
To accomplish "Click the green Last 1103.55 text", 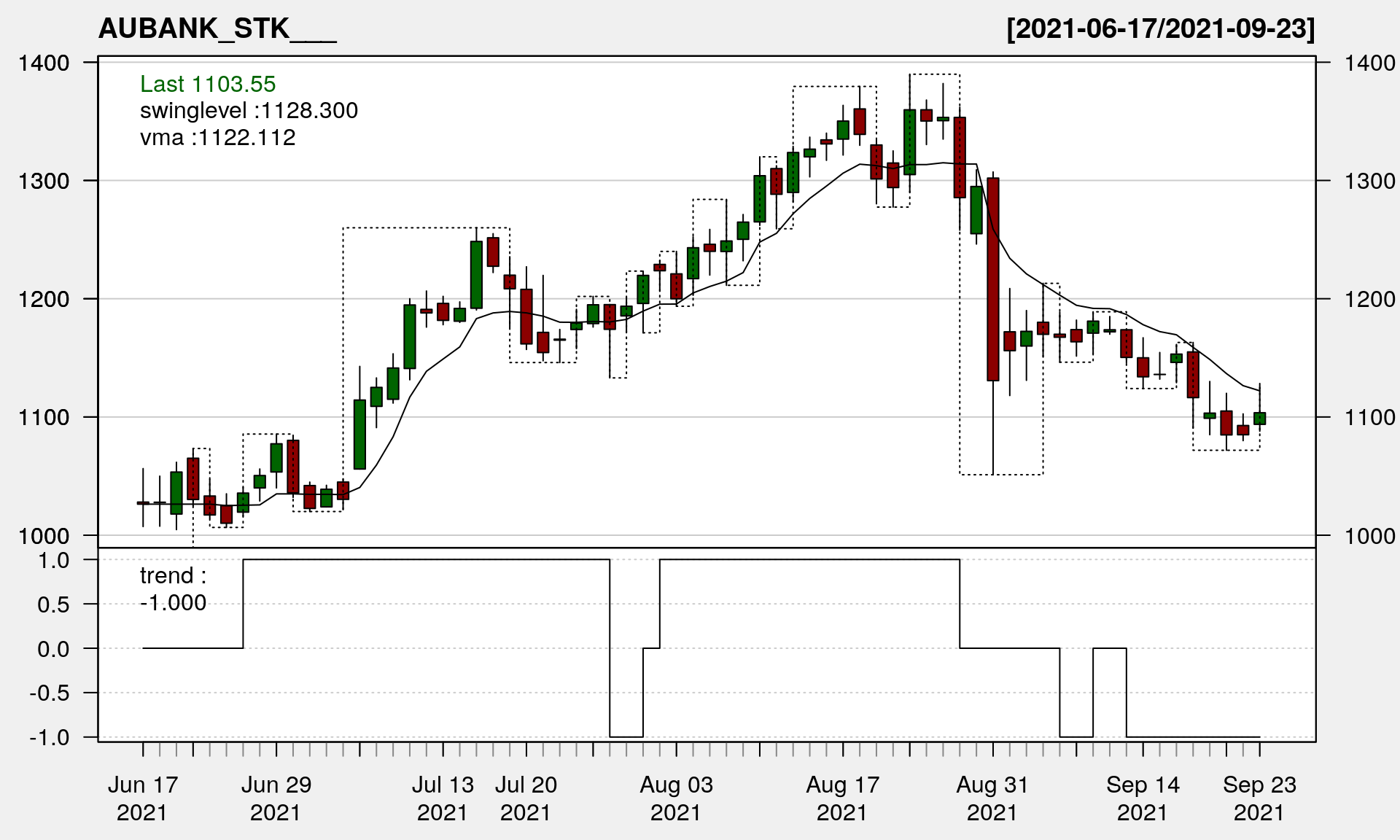I will click(x=208, y=84).
